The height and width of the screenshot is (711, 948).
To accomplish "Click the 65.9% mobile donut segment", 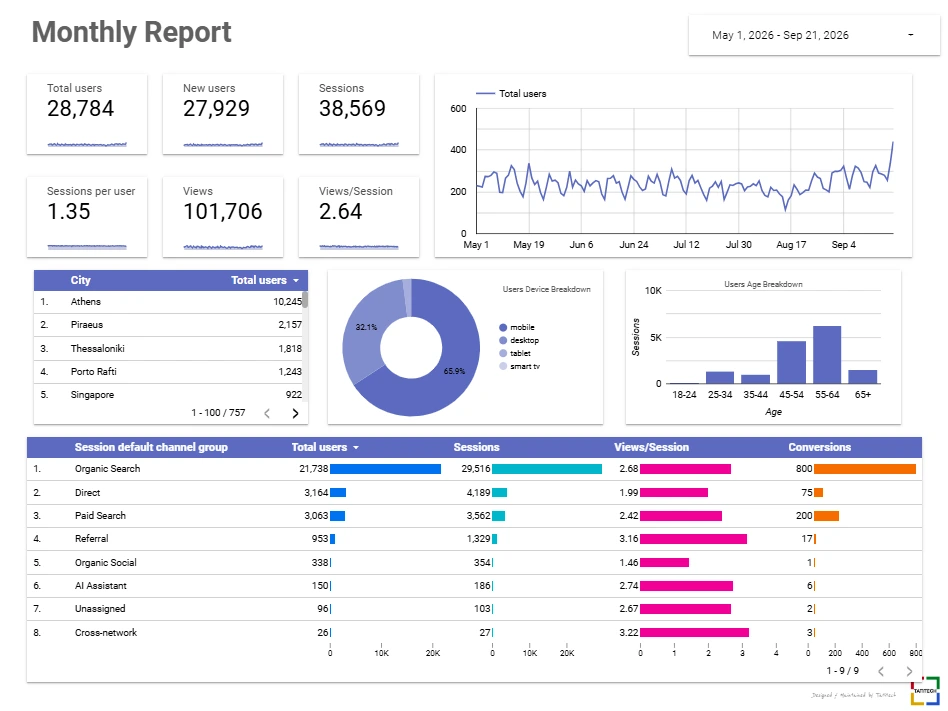I will pyautogui.click(x=455, y=369).
